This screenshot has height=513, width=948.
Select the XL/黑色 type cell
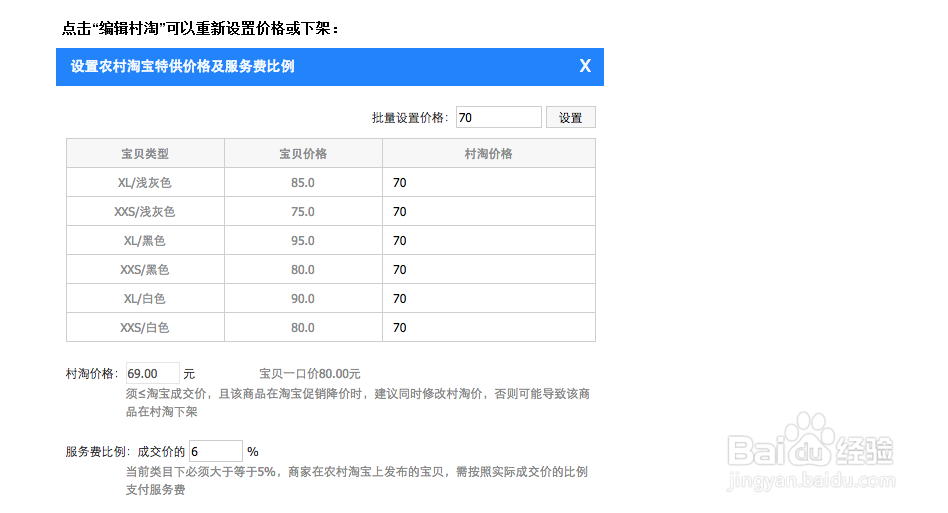145,240
